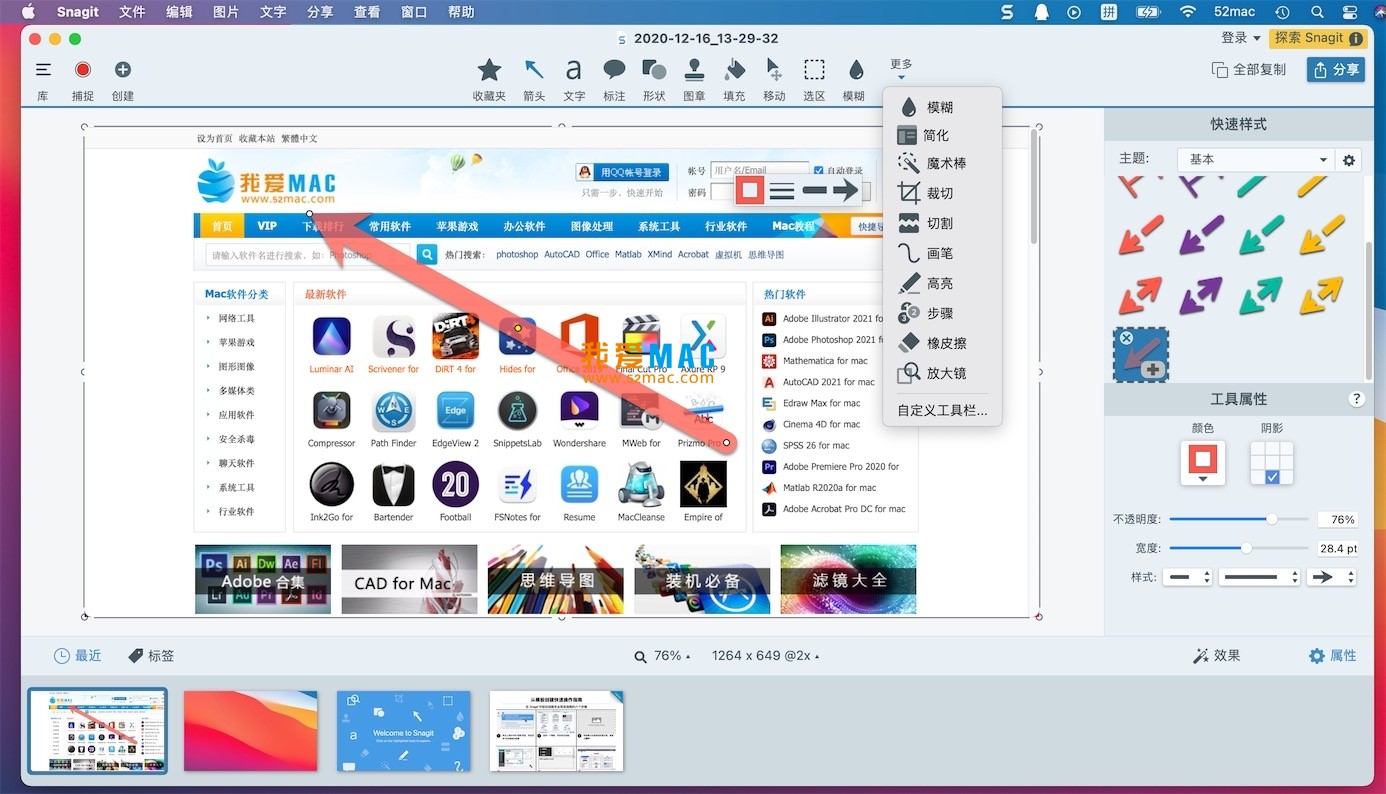Open the 图片 (Image) menu
The width and height of the screenshot is (1386, 794).
pyautogui.click(x=226, y=12)
